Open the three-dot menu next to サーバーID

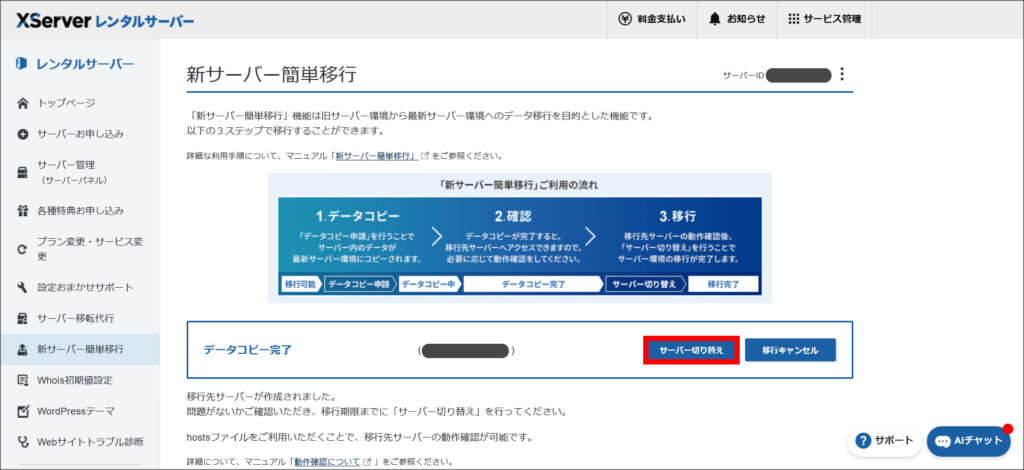pyautogui.click(x=842, y=74)
